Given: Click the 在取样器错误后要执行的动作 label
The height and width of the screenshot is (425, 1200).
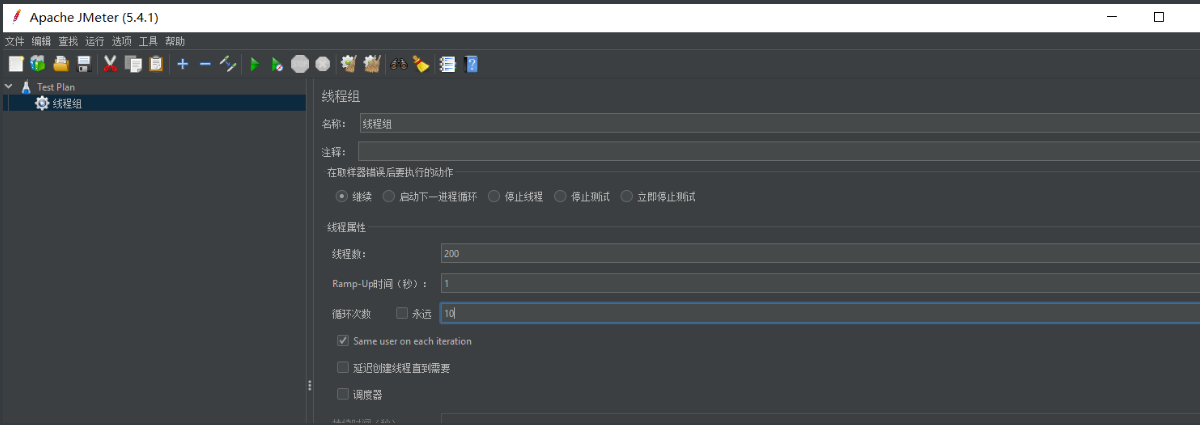Looking at the screenshot, I should pos(390,173).
